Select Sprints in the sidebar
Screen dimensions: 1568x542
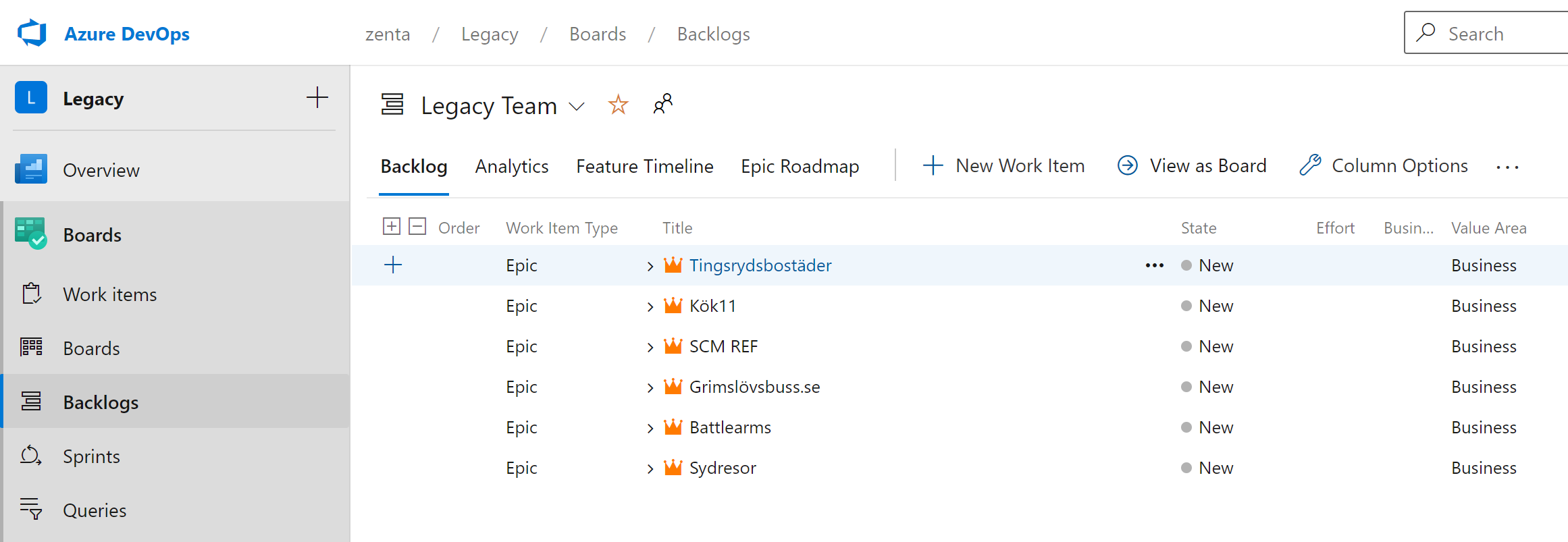91,456
